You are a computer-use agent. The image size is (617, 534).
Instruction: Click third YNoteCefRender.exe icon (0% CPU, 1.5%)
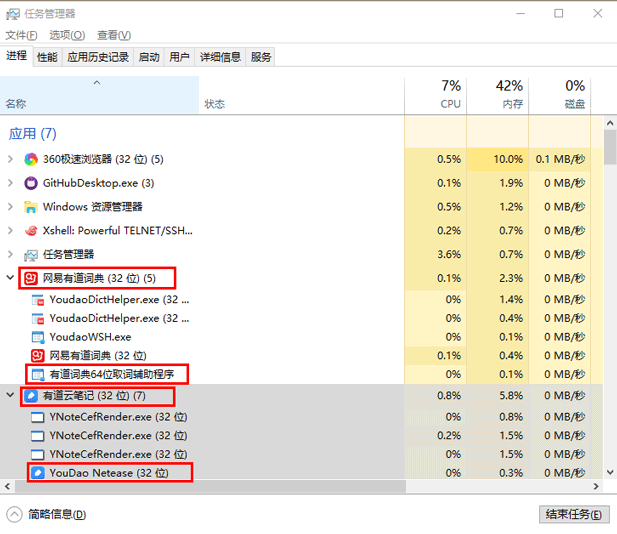tap(38, 455)
